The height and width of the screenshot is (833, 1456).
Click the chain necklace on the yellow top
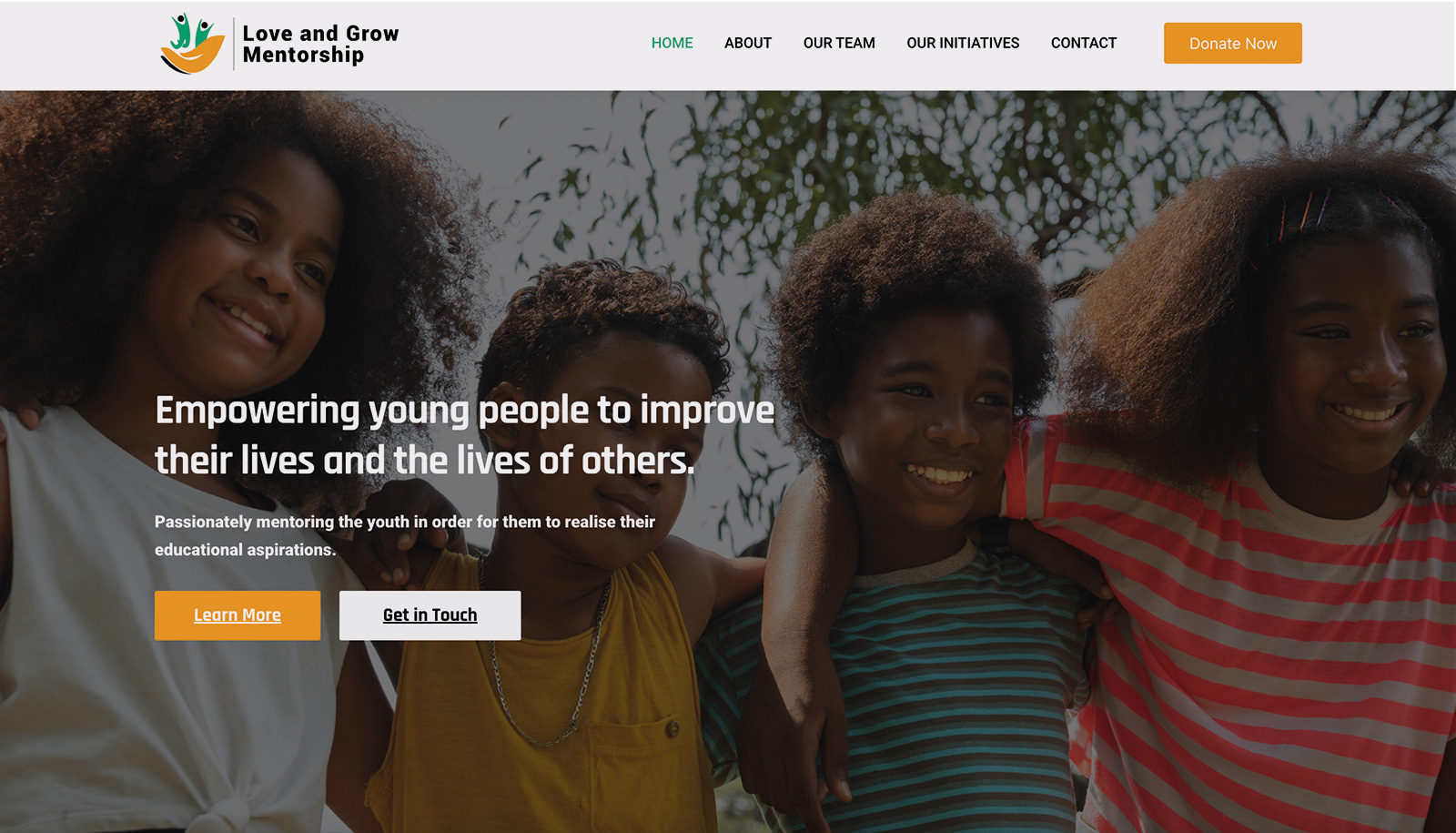coord(546,665)
